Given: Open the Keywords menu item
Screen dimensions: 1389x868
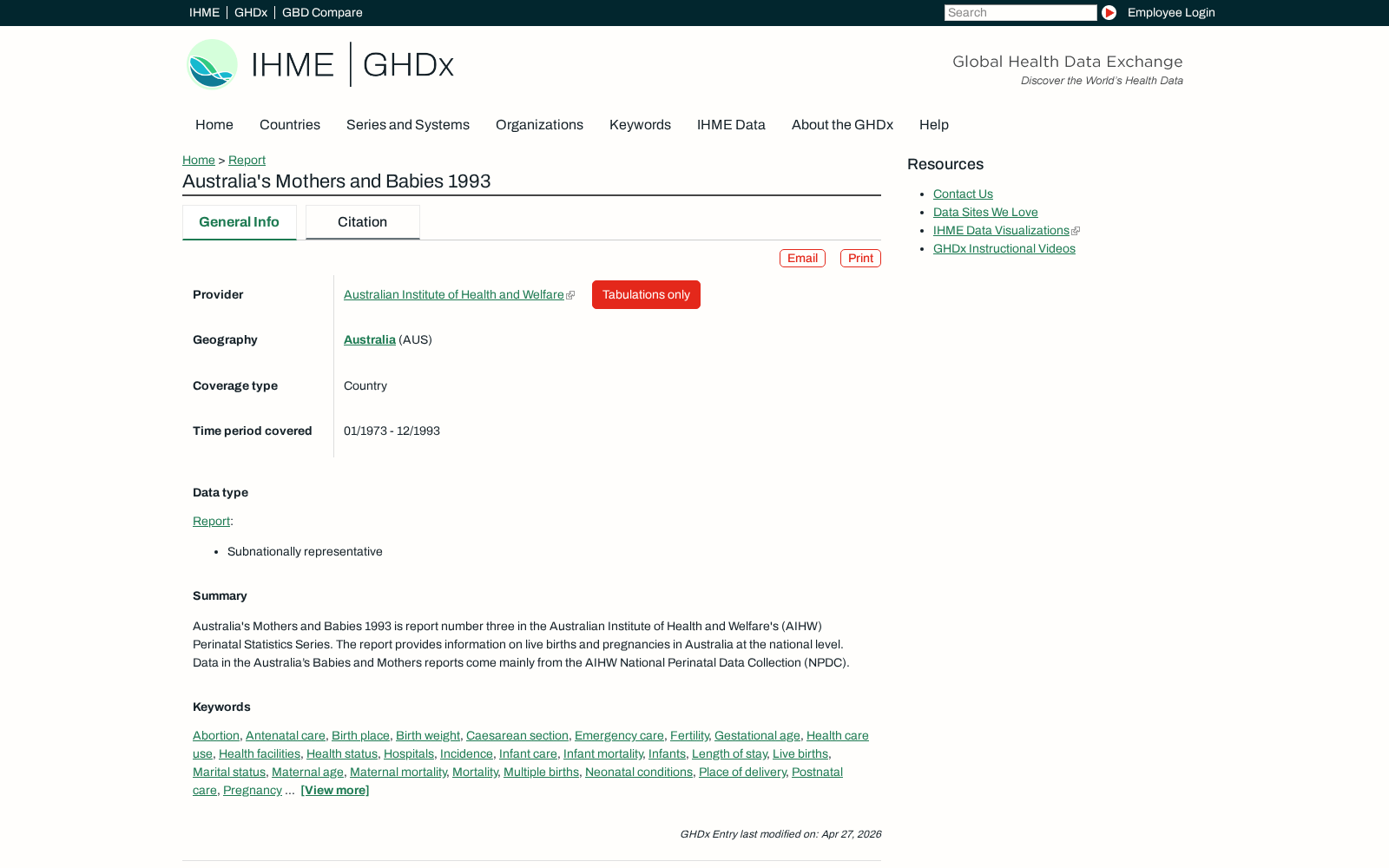Looking at the screenshot, I should (x=640, y=125).
